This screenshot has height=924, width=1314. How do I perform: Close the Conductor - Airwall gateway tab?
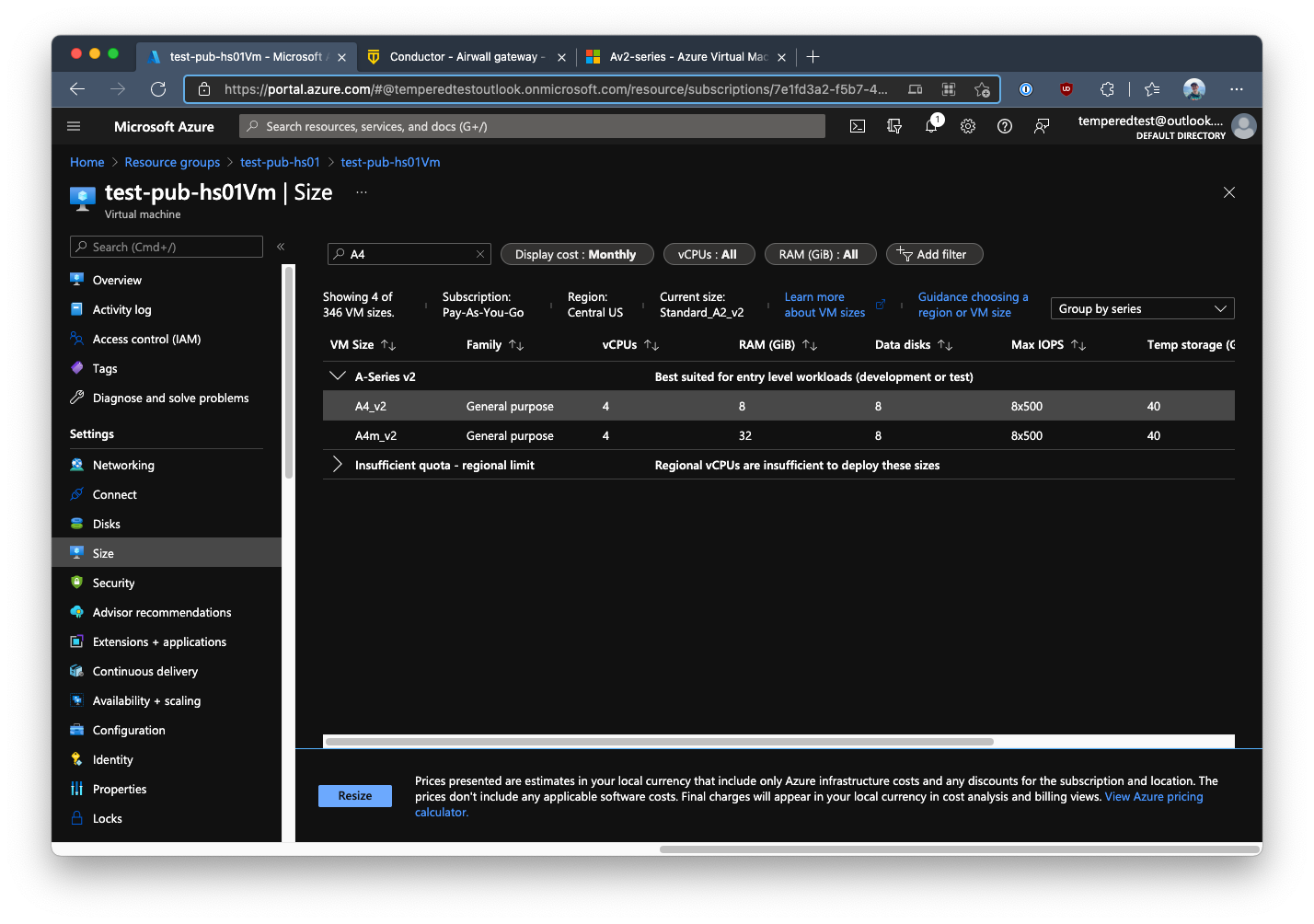[561, 57]
